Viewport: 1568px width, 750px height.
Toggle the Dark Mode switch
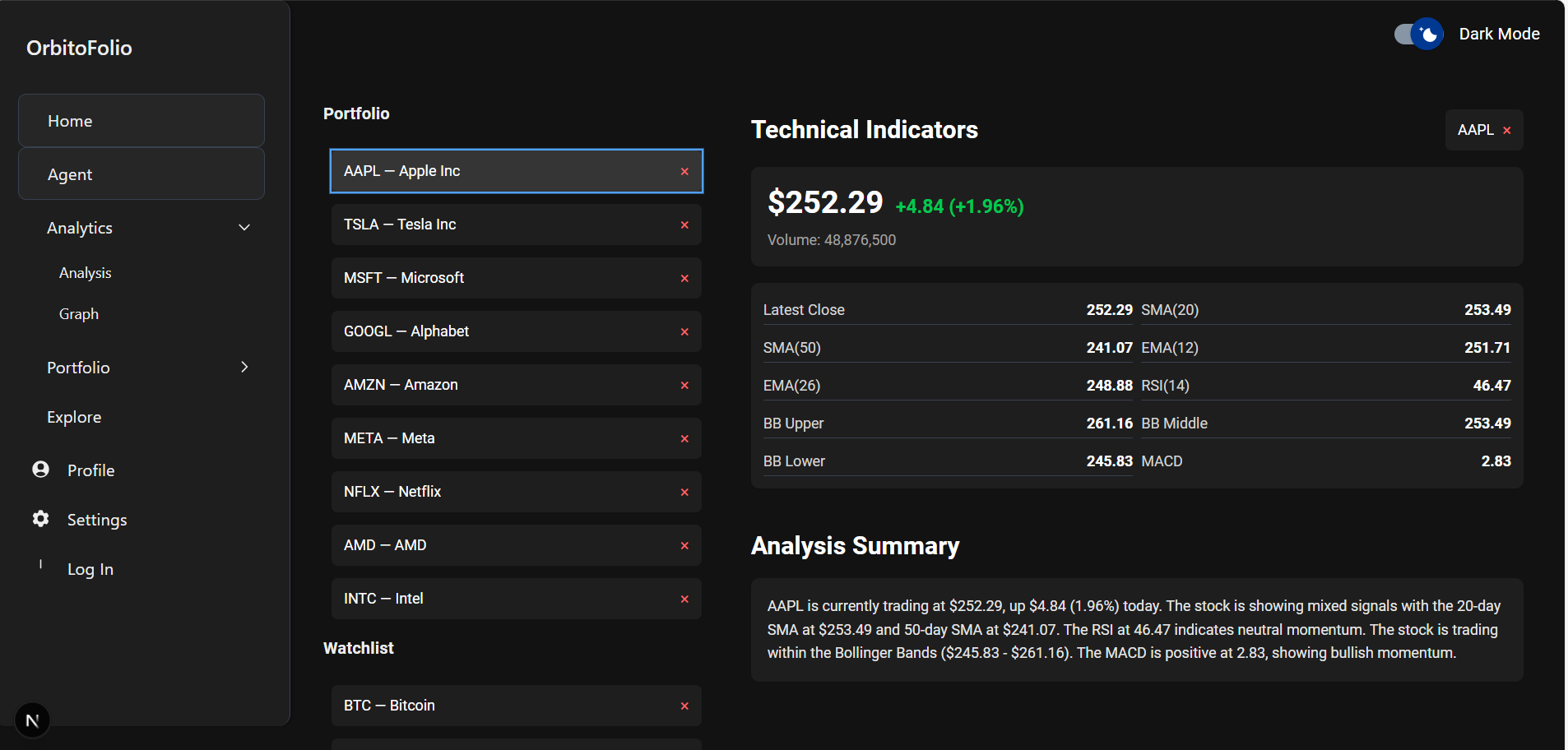pyautogui.click(x=1418, y=34)
